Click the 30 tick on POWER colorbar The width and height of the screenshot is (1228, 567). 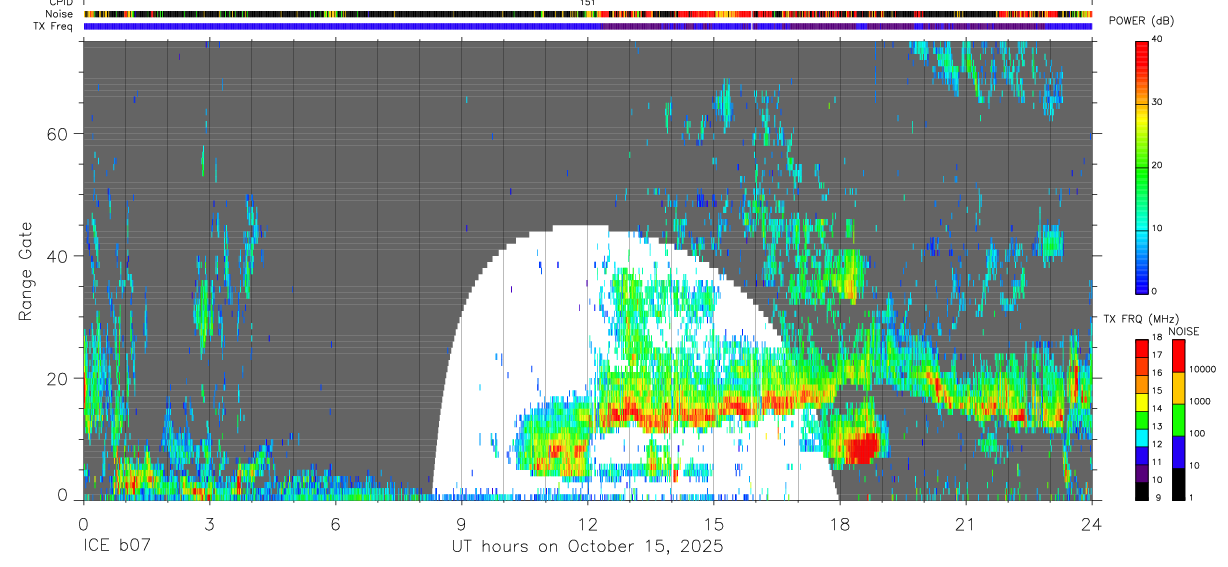click(x=1158, y=102)
